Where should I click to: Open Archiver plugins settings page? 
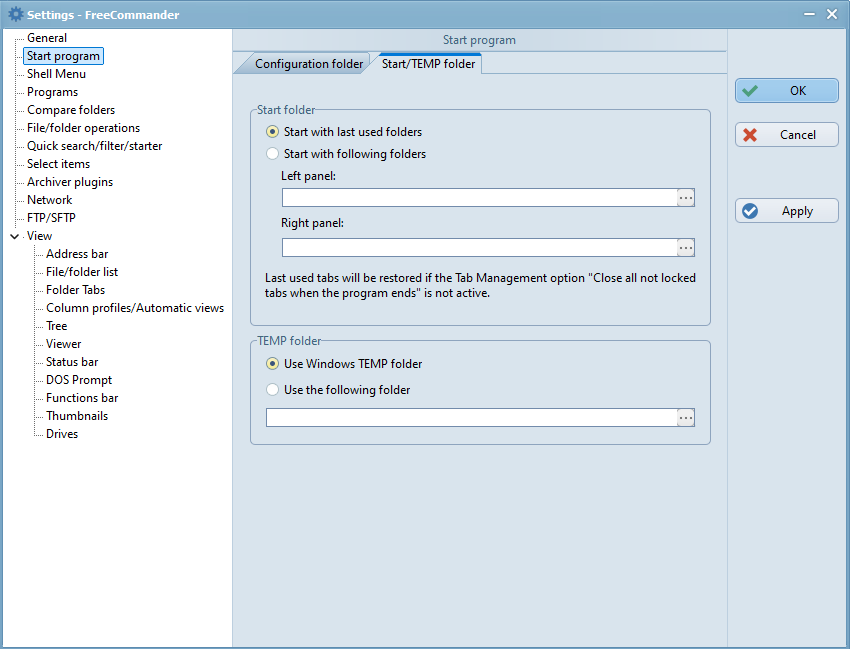[70, 182]
